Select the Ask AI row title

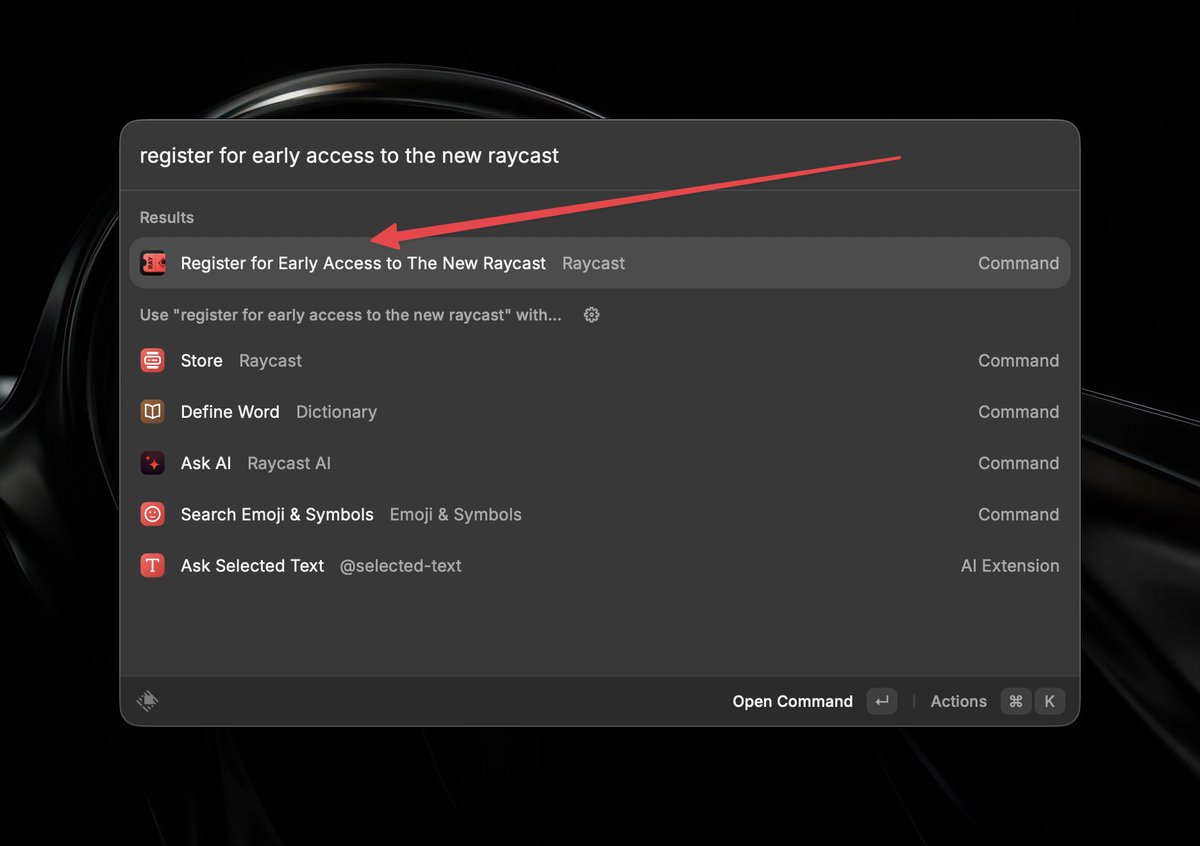(x=206, y=463)
